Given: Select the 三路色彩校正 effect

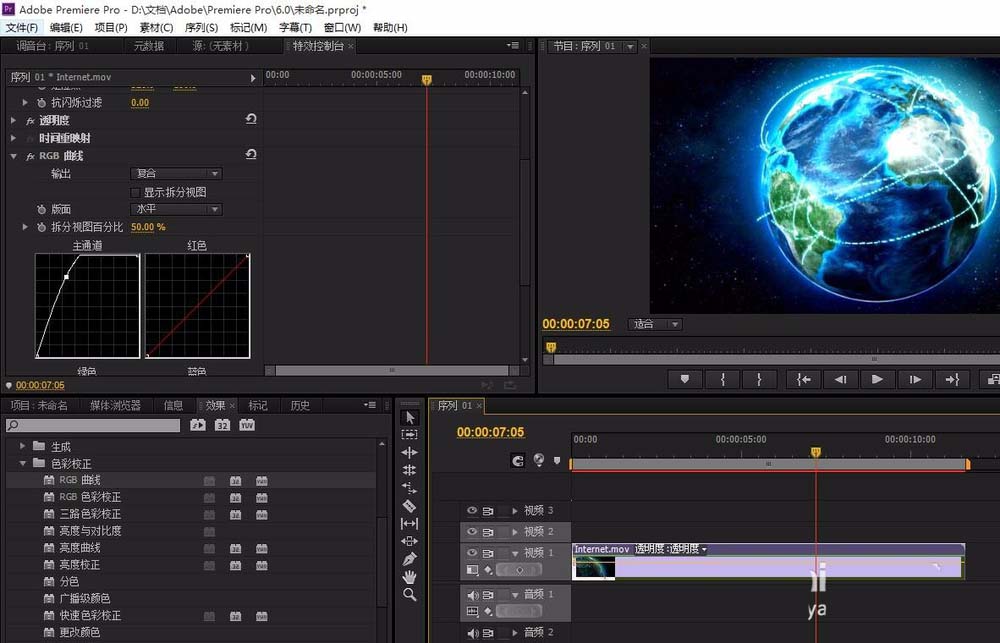Looking at the screenshot, I should 90,514.
